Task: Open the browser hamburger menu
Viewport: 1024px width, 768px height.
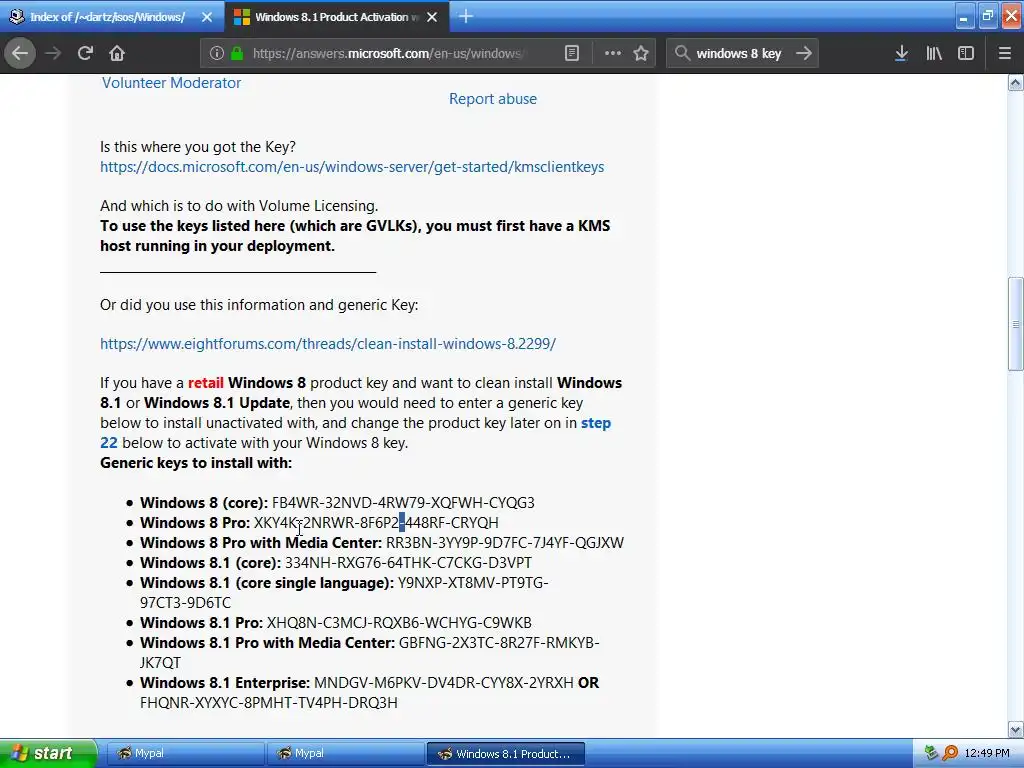Action: tap(1004, 53)
